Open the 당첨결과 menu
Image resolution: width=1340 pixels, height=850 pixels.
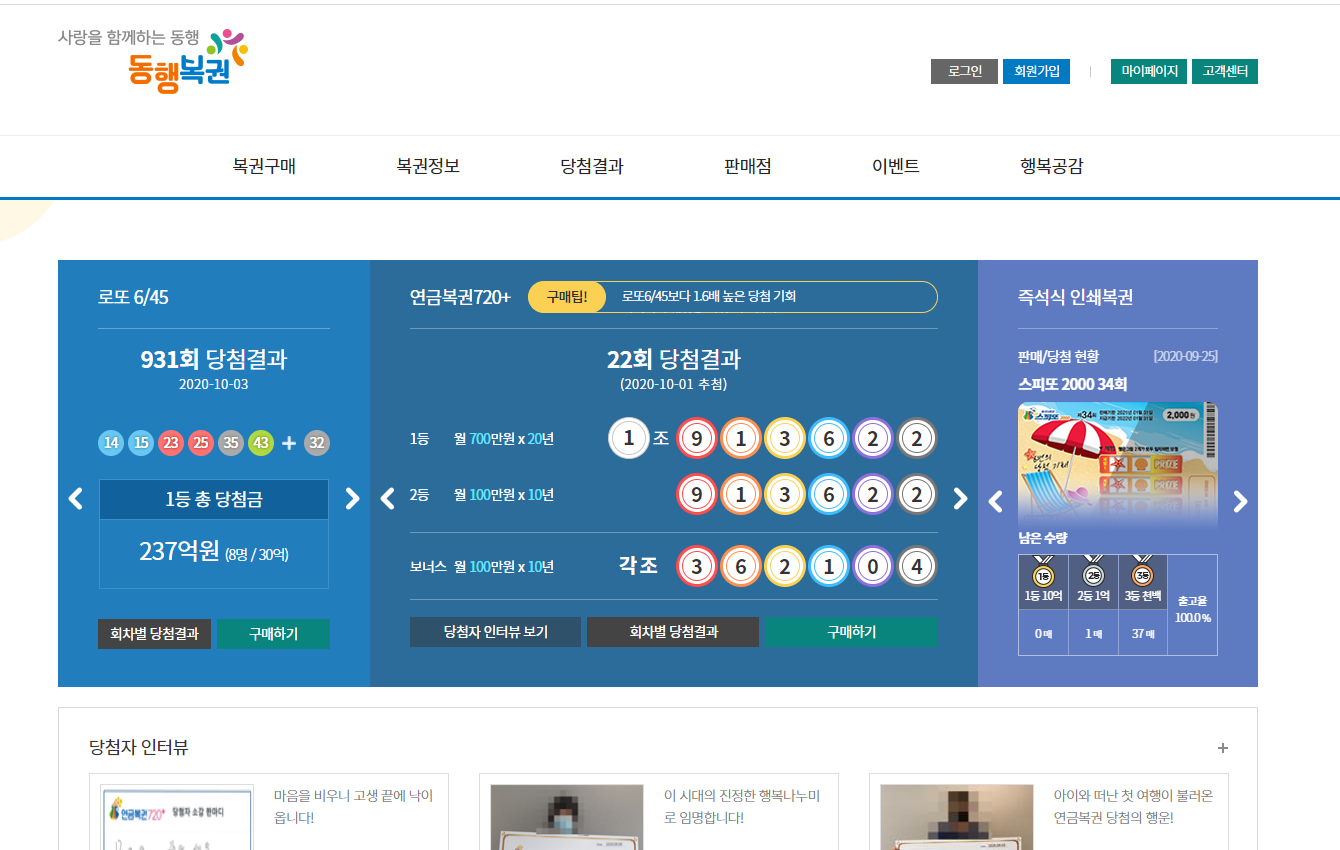point(592,167)
